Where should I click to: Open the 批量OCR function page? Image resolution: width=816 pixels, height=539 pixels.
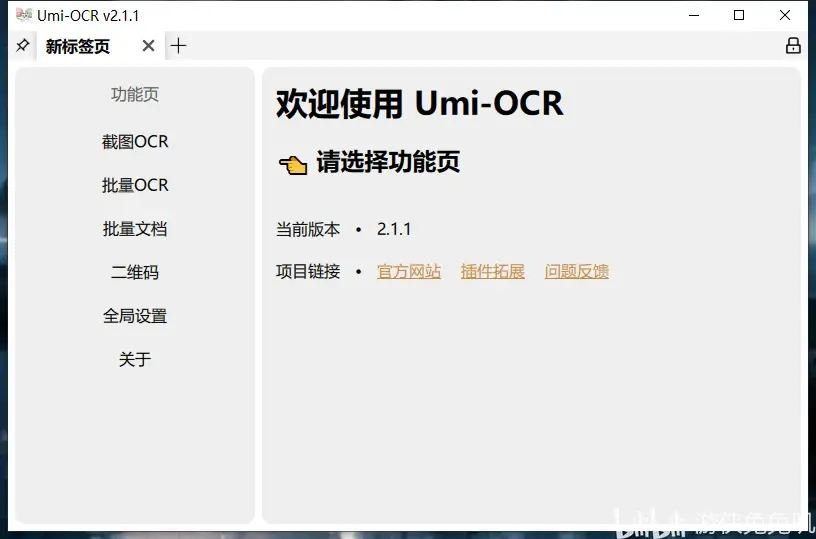tap(135, 185)
